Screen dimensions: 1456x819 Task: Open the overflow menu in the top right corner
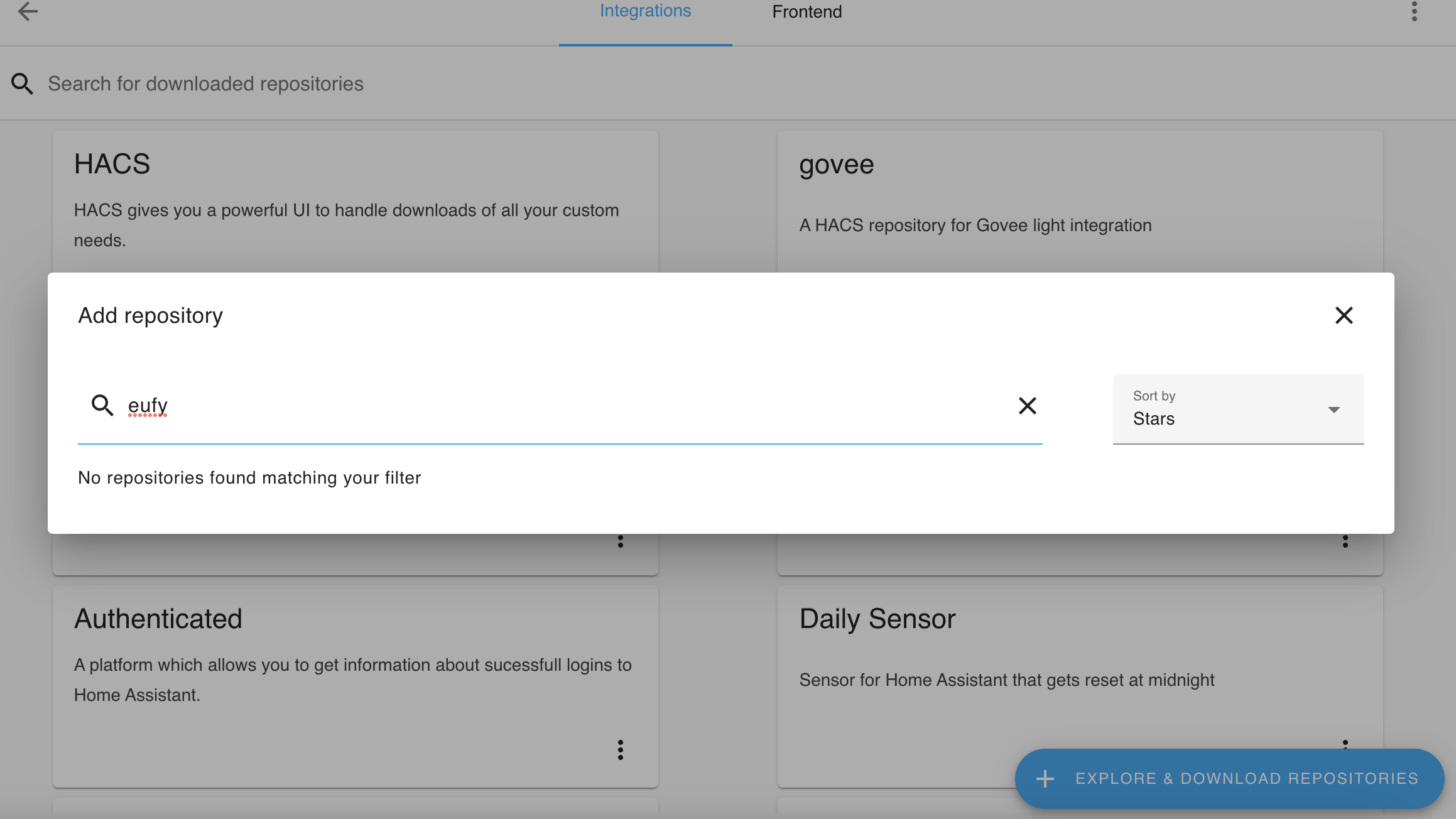pyautogui.click(x=1415, y=10)
